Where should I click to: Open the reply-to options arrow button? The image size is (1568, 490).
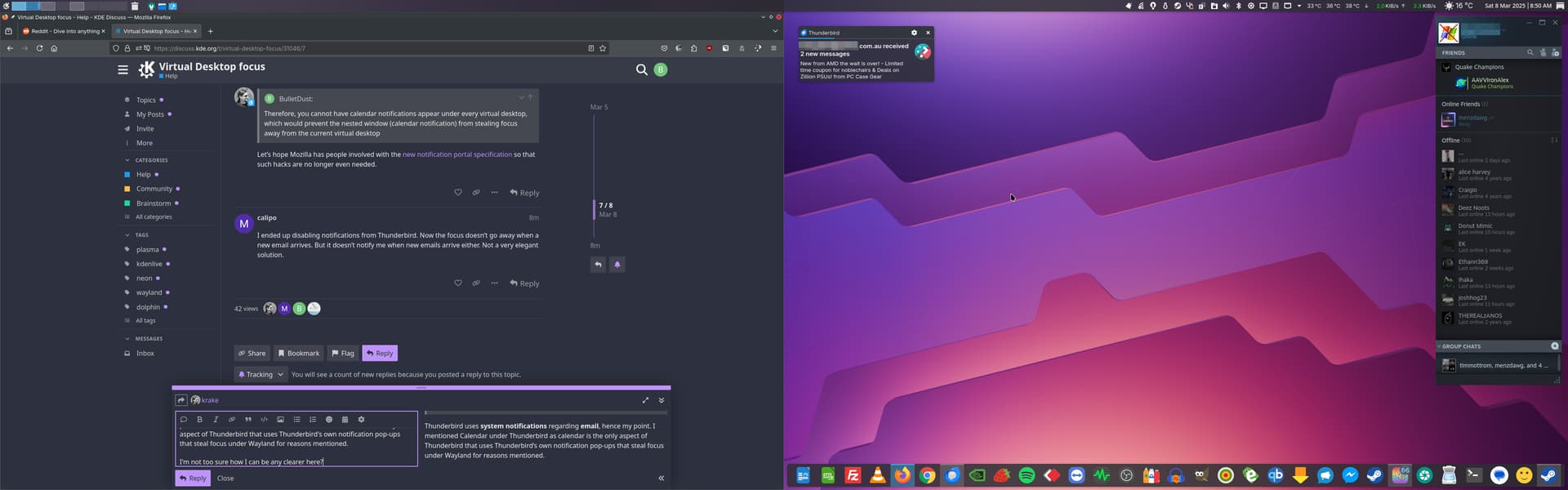pos(181,400)
